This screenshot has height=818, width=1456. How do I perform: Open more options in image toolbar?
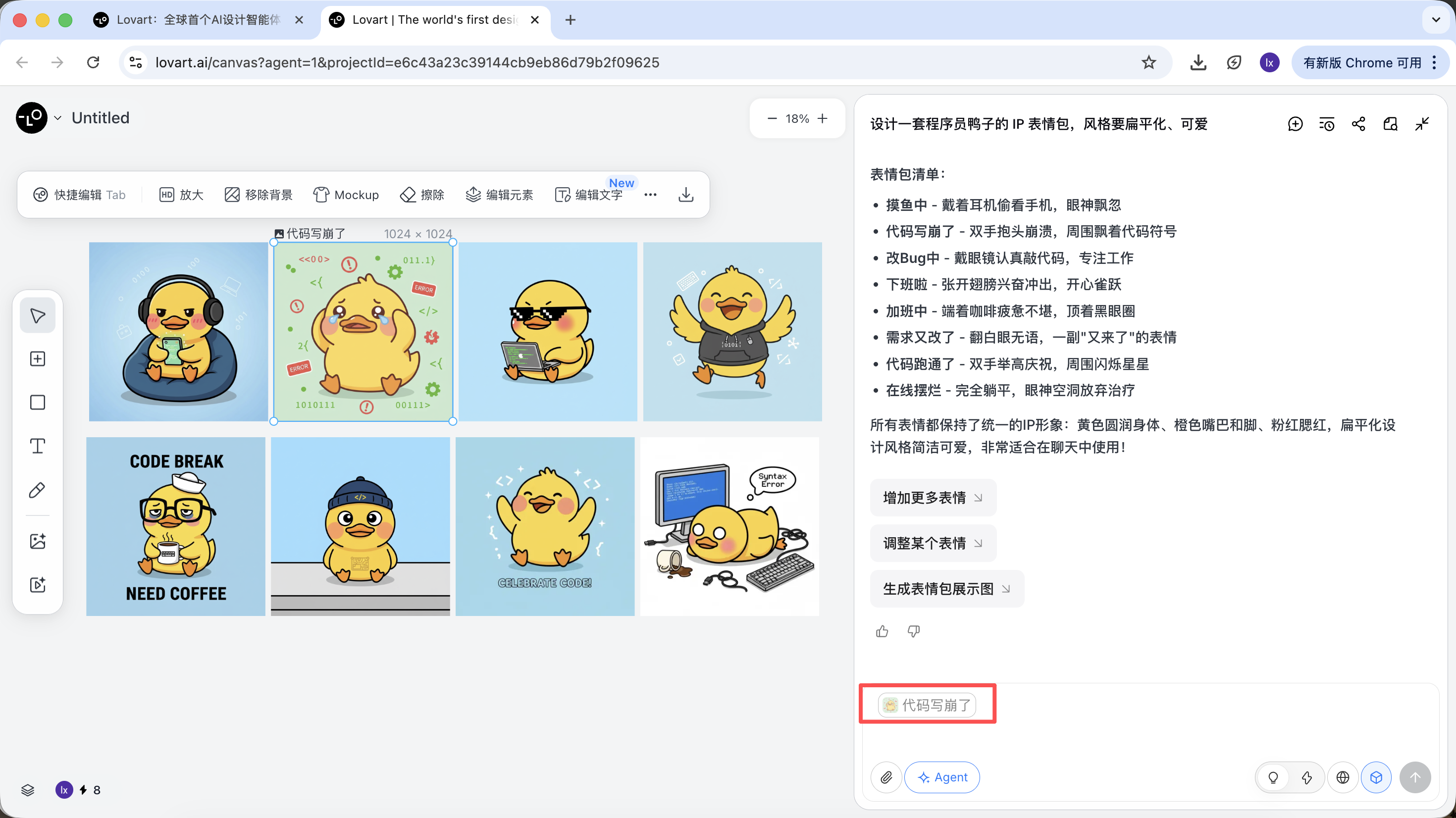650,195
